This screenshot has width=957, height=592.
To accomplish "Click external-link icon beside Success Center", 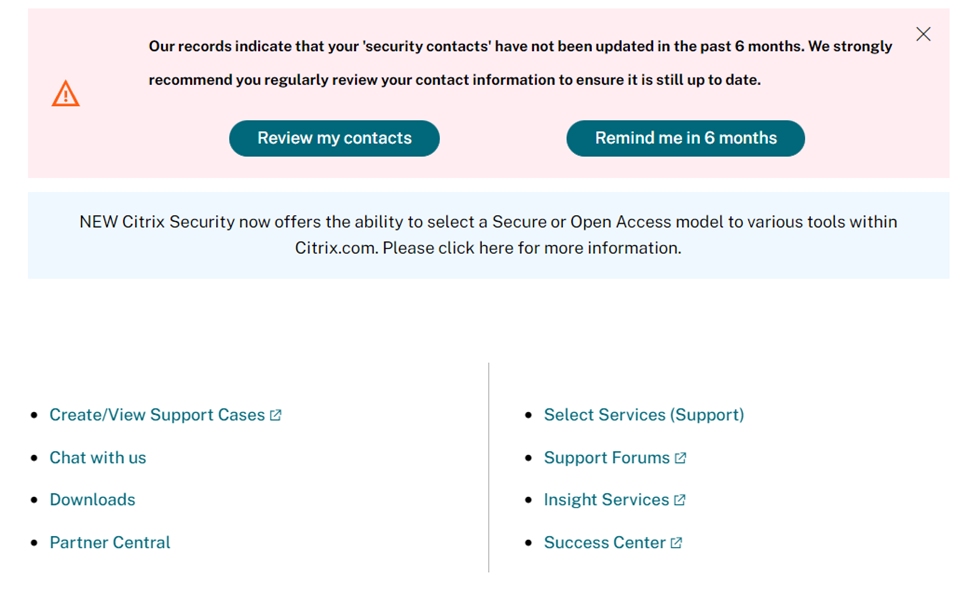I will coord(676,543).
